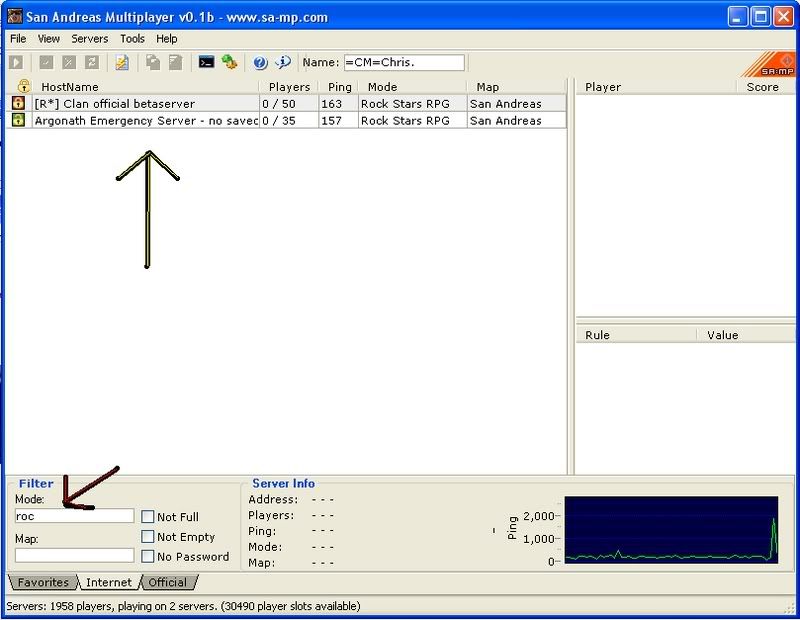
Task: Click the application icon in the title bar
Action: click(x=14, y=16)
